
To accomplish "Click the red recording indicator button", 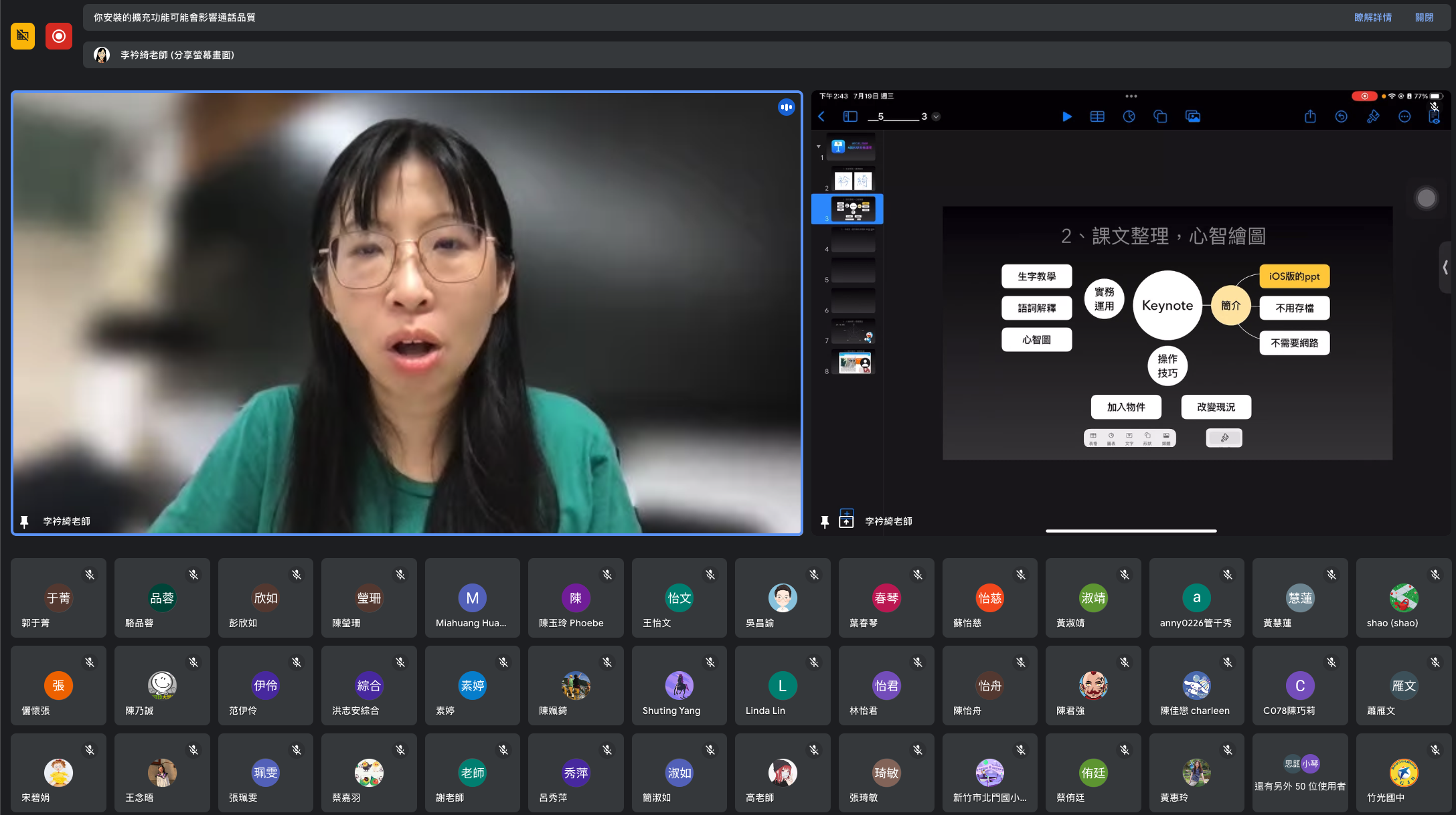I will 59,36.
